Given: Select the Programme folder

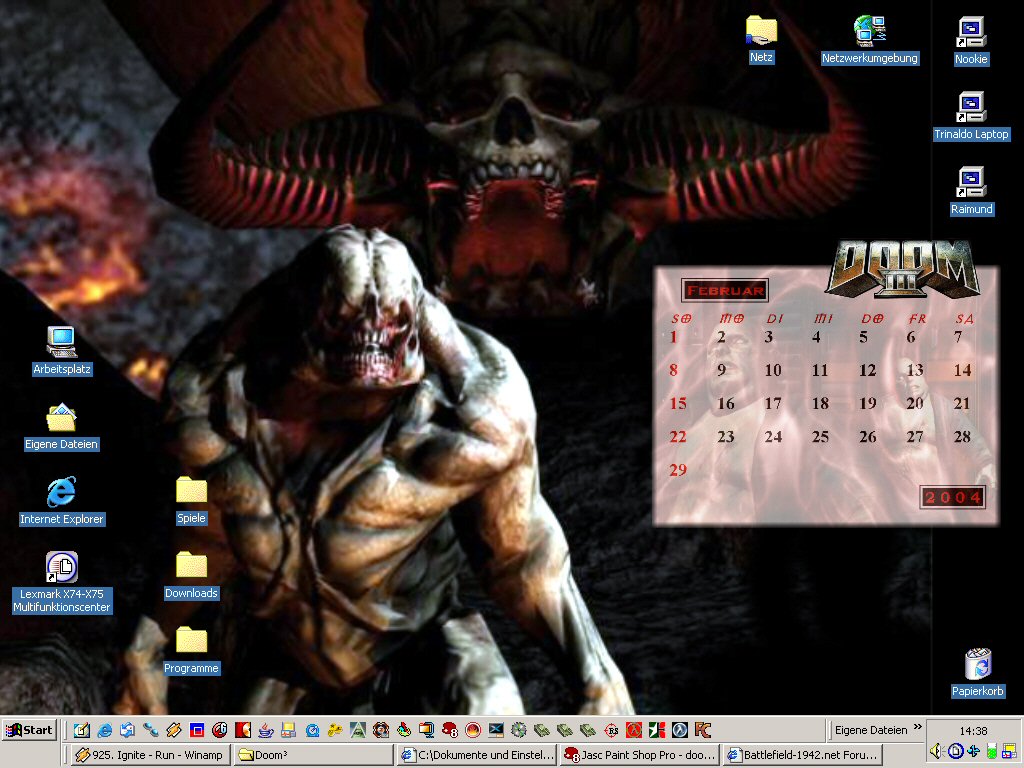Looking at the screenshot, I should pos(191,650).
